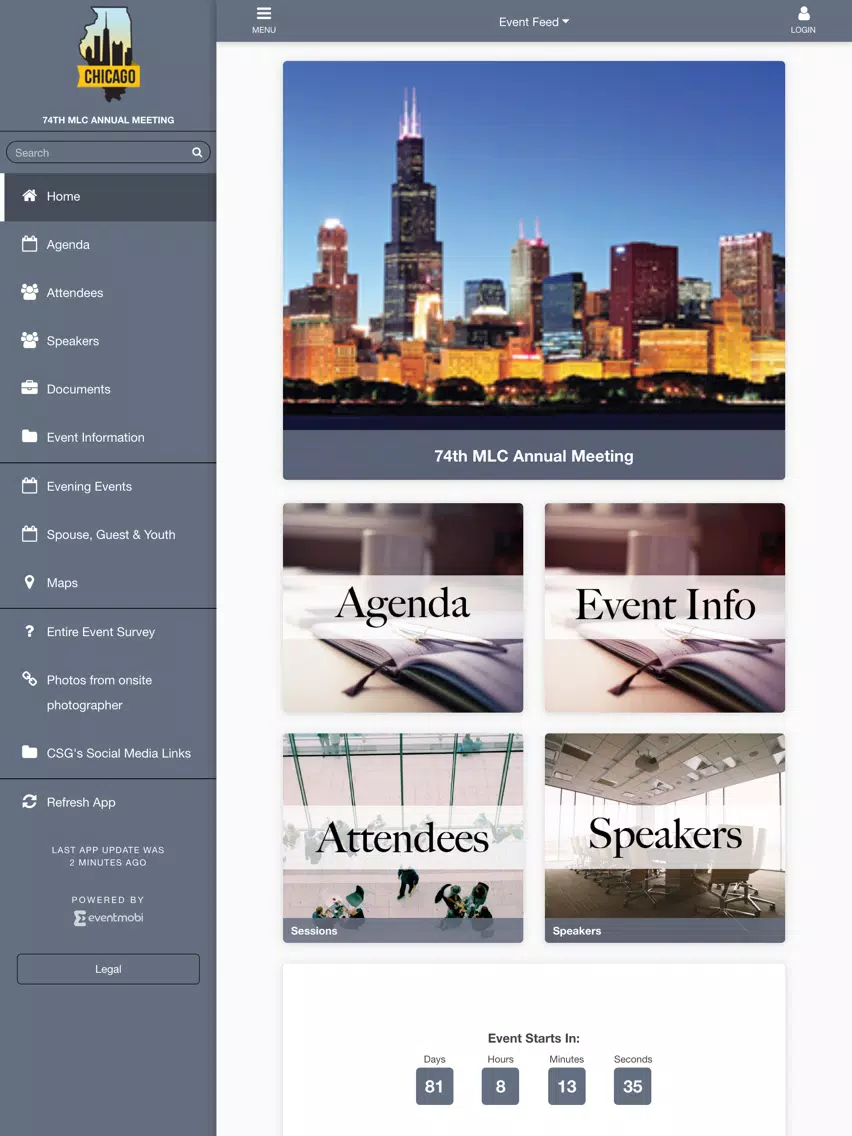Go to Spouse, Guest & Youth
852x1136 pixels.
[108, 535]
